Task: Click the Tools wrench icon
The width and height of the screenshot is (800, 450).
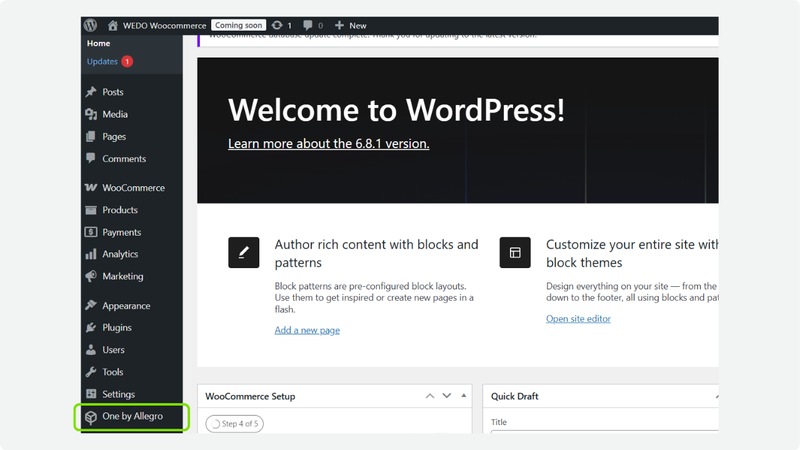Action: pyautogui.click(x=91, y=372)
